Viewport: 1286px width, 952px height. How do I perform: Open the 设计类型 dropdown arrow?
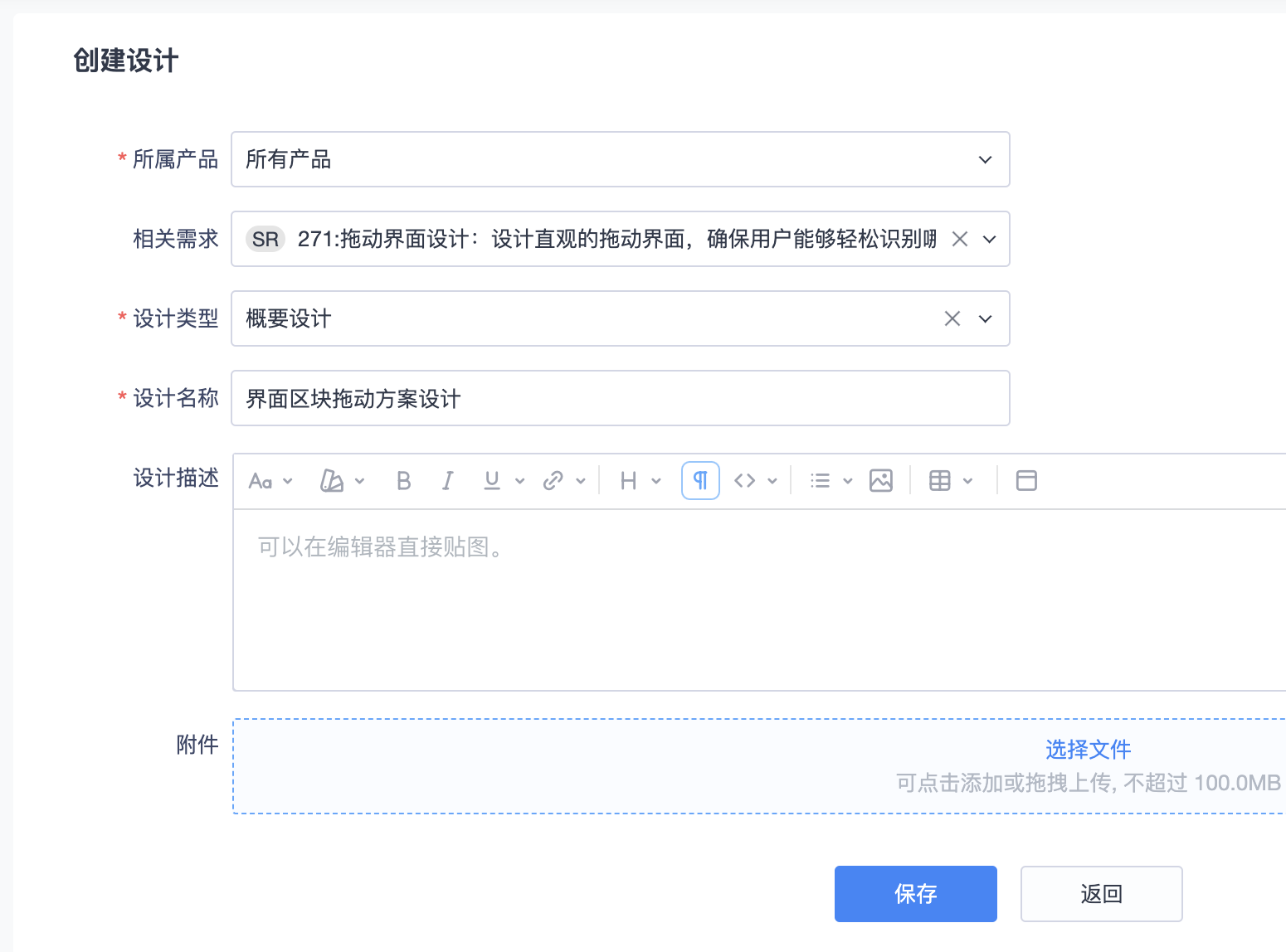coord(985,318)
